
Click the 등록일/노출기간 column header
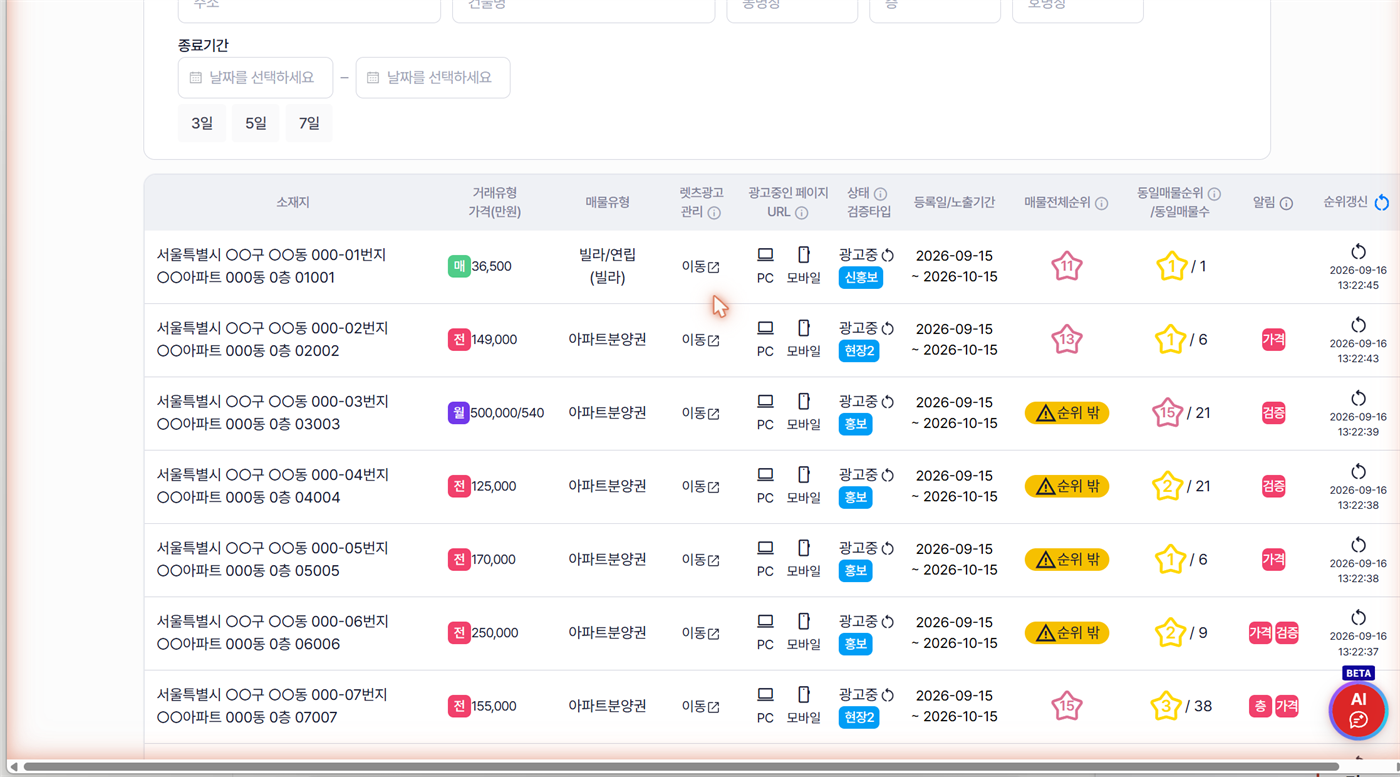tap(954, 202)
